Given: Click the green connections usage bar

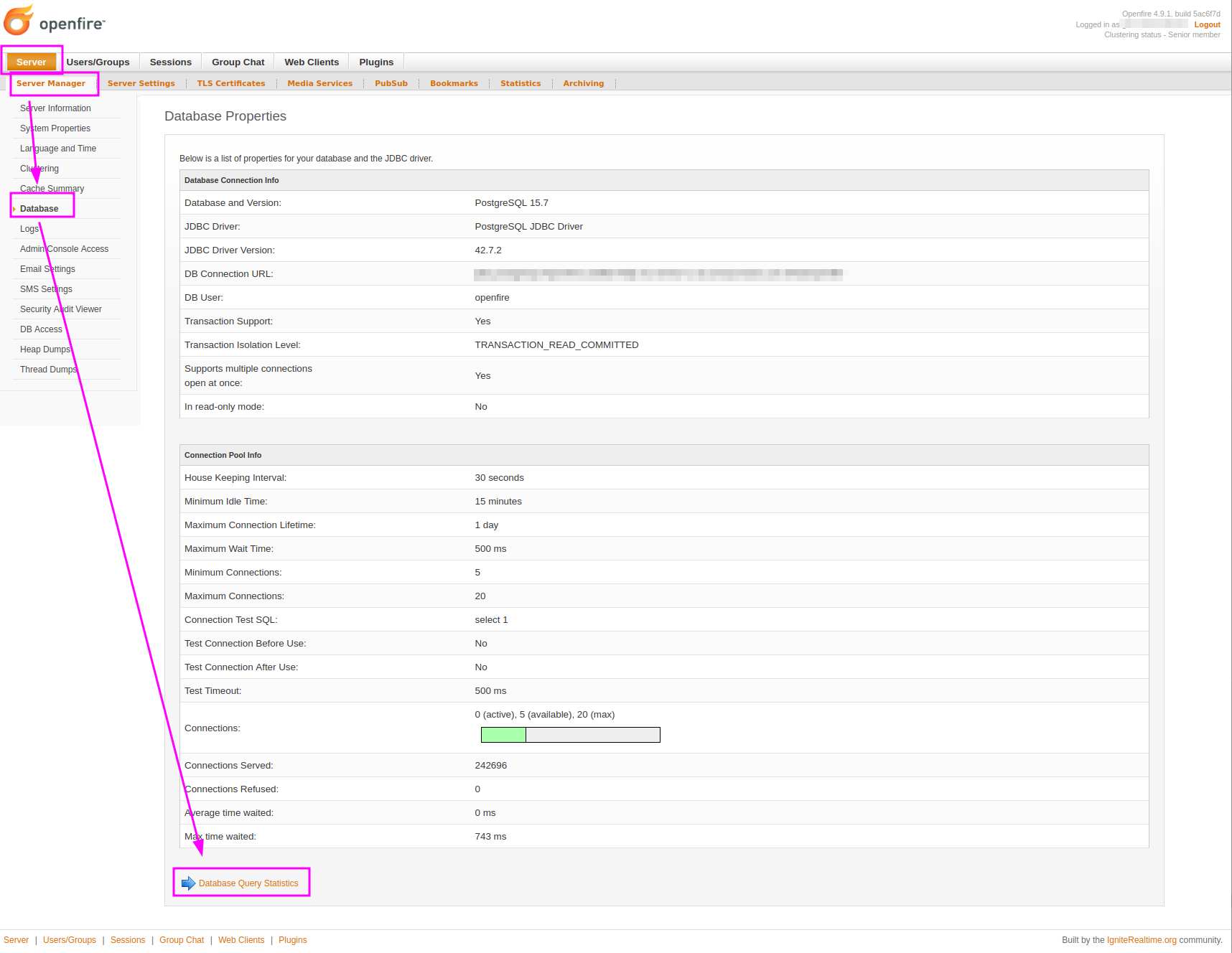Looking at the screenshot, I should click(503, 735).
